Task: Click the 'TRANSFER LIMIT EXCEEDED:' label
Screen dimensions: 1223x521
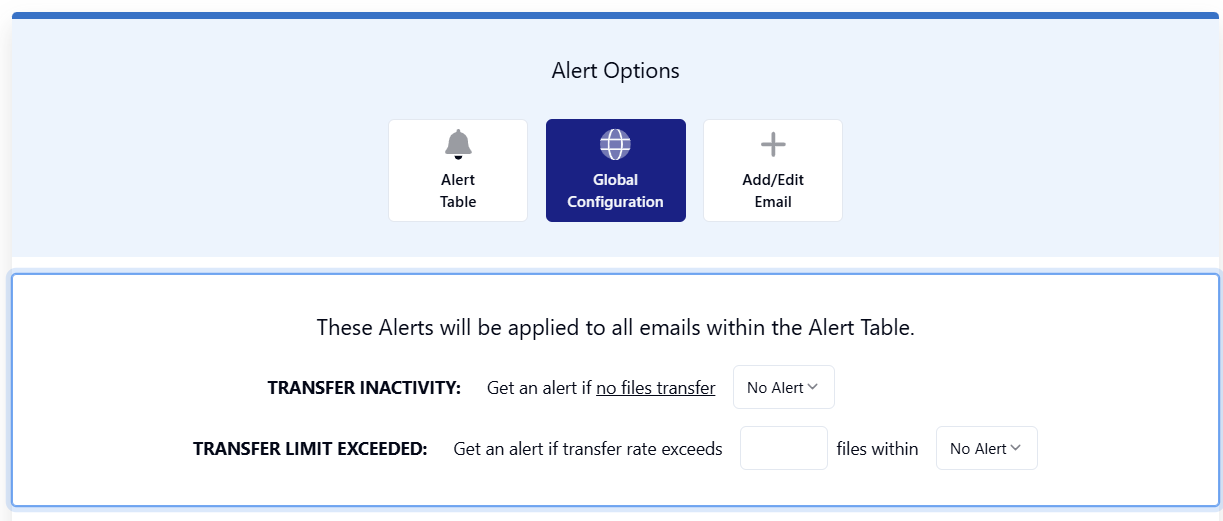Action: tap(310, 449)
